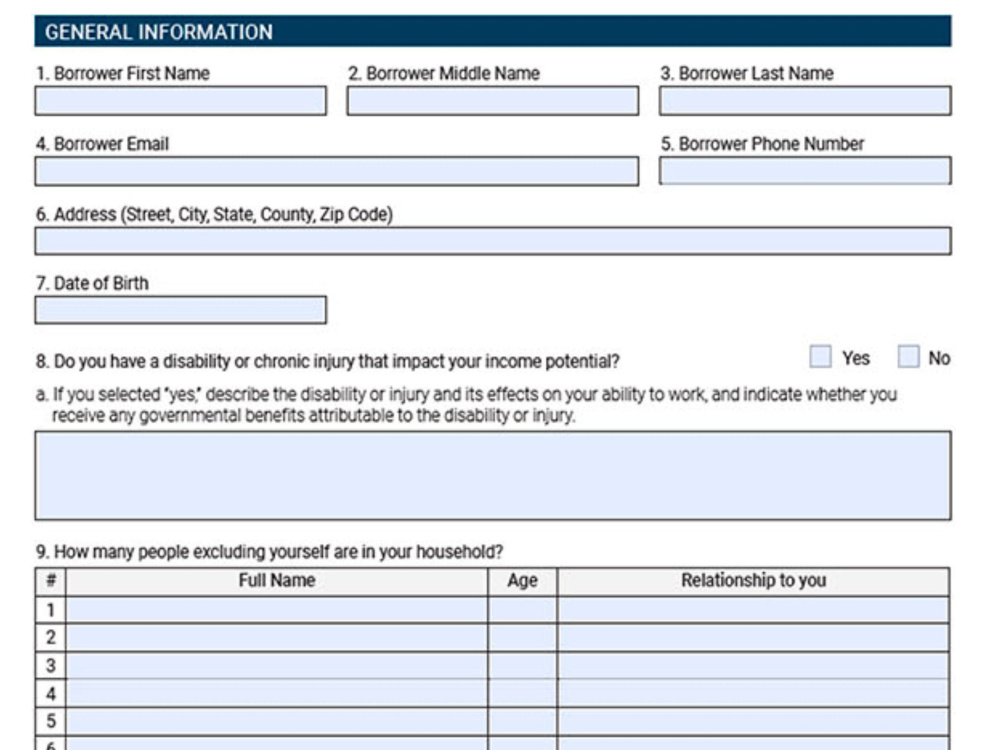Select the Address input field
The width and height of the screenshot is (1000, 750).
point(490,240)
